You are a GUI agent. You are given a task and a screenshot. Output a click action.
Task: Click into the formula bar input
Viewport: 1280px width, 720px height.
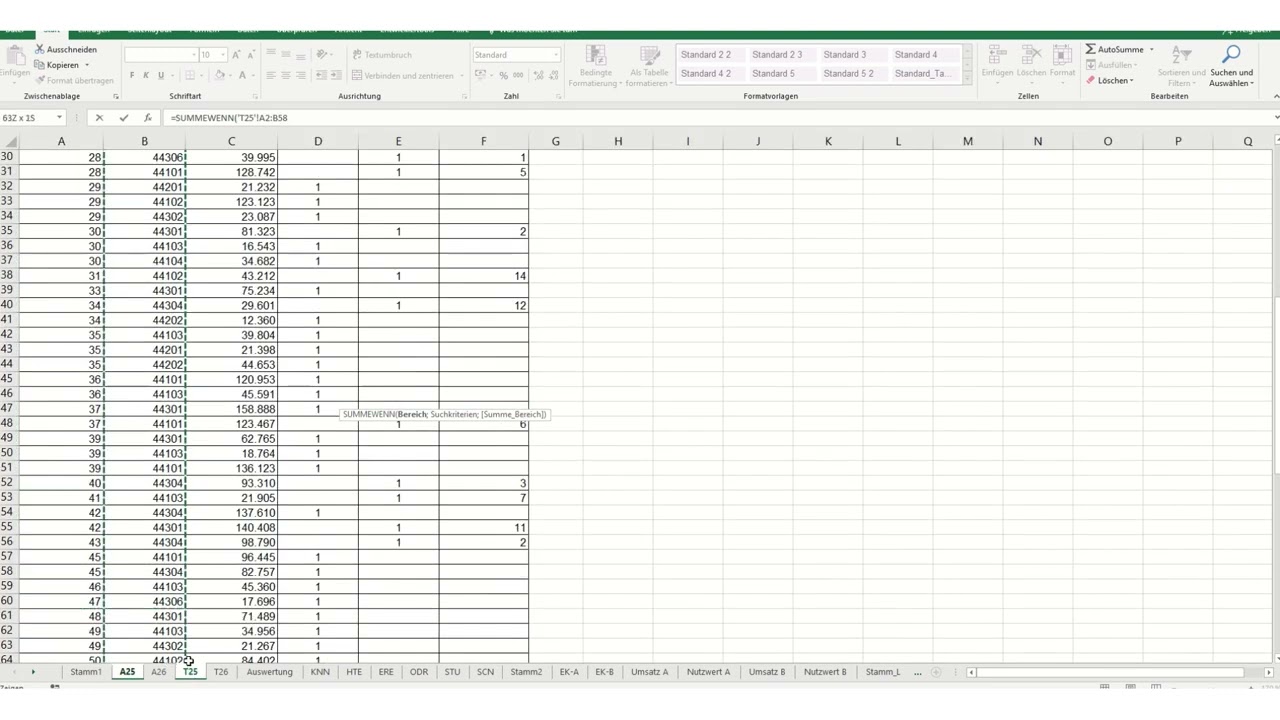pos(716,118)
